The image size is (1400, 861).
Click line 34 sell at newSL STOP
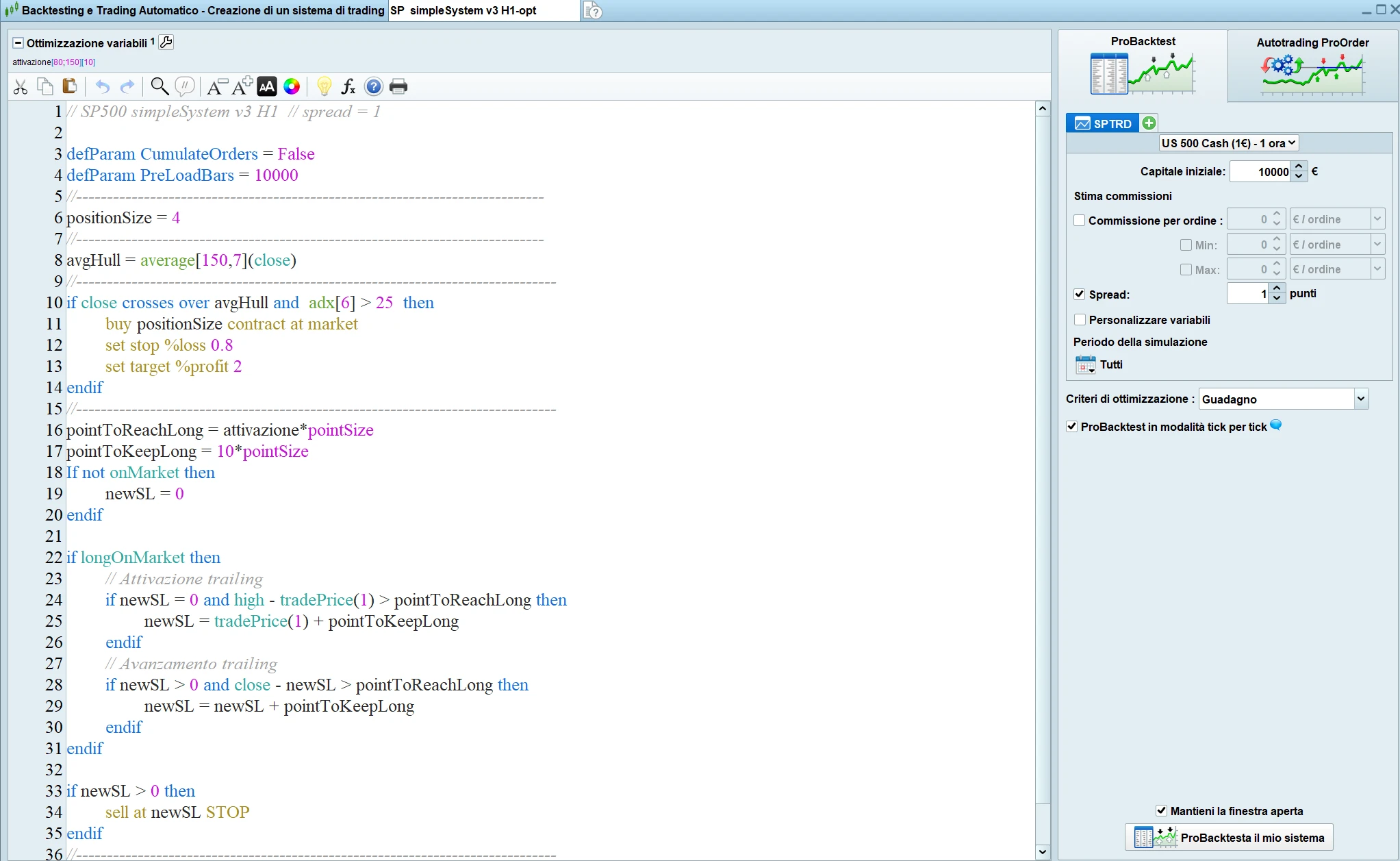click(x=177, y=812)
